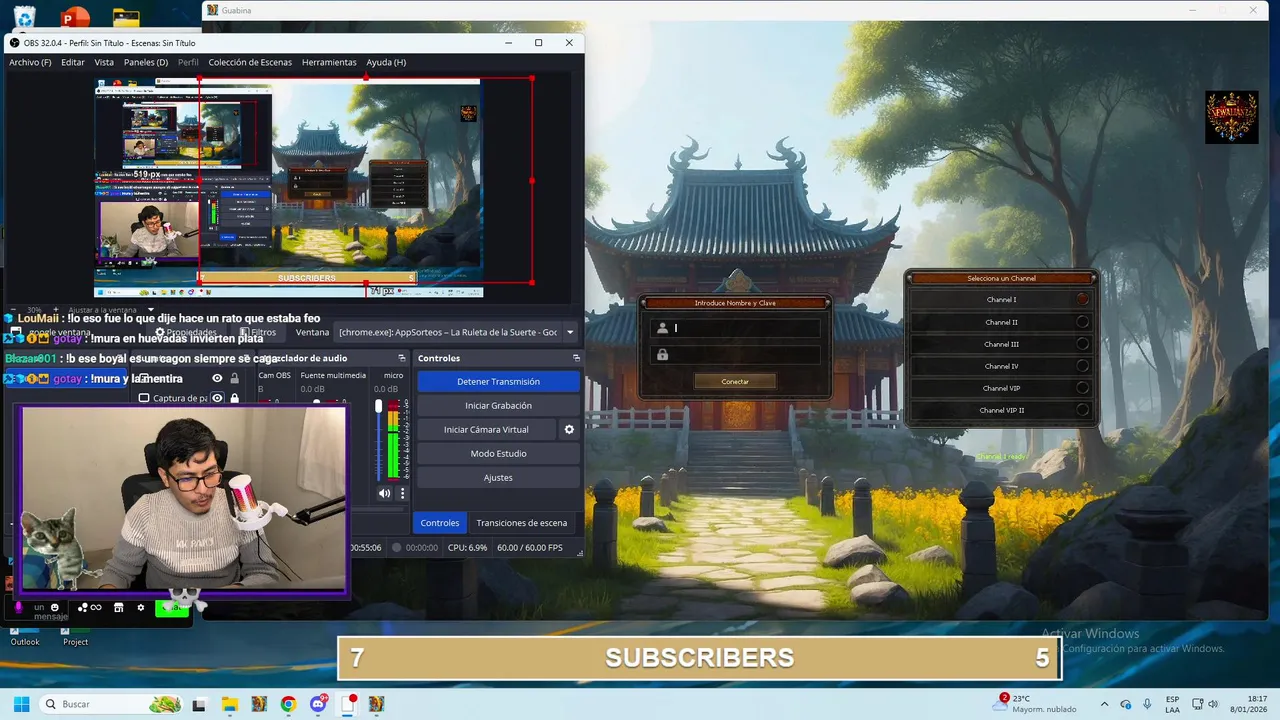
Task: Click Detener Transmisión button
Action: (x=498, y=381)
